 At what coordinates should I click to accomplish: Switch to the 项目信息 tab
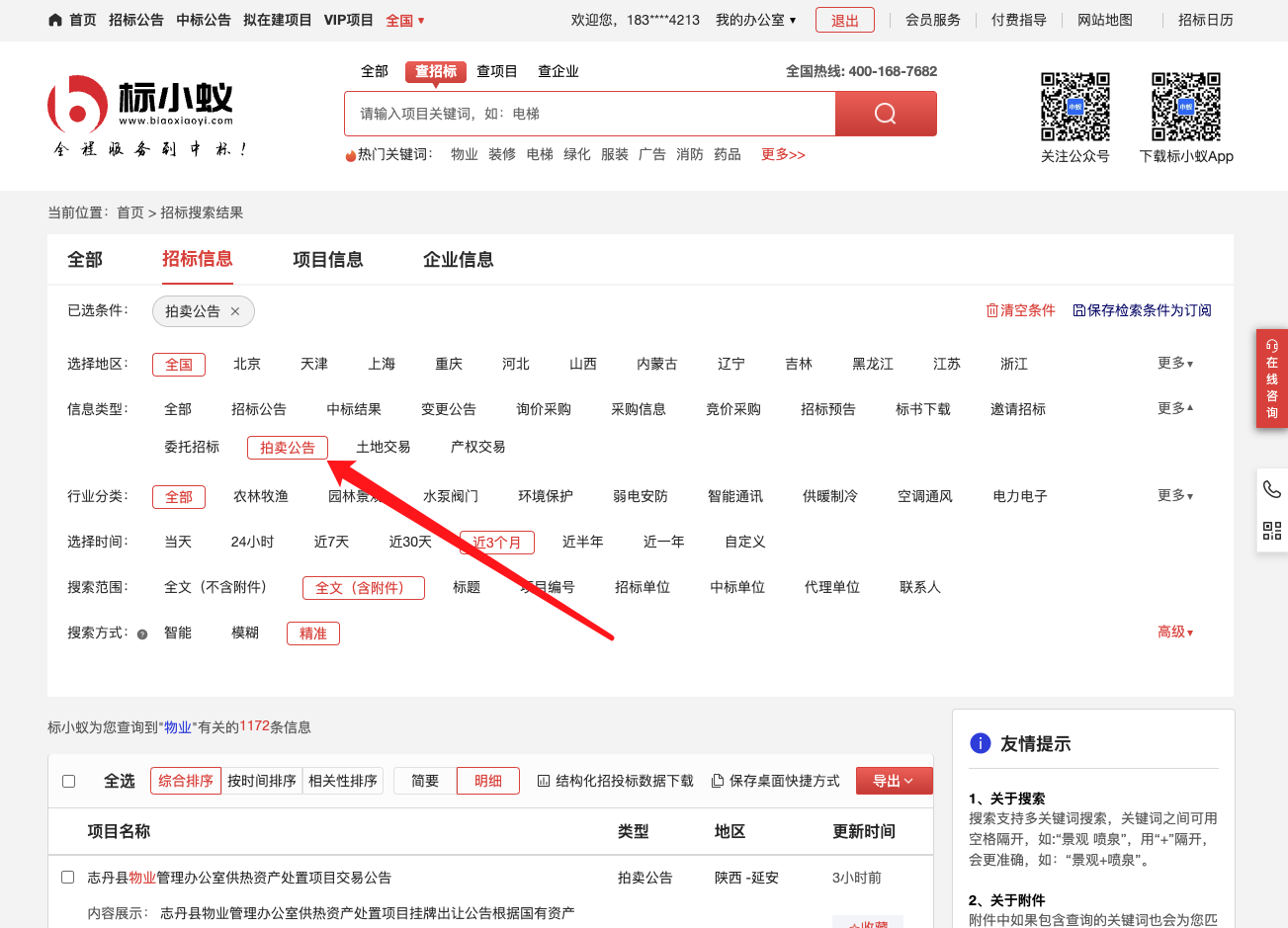pyautogui.click(x=327, y=260)
